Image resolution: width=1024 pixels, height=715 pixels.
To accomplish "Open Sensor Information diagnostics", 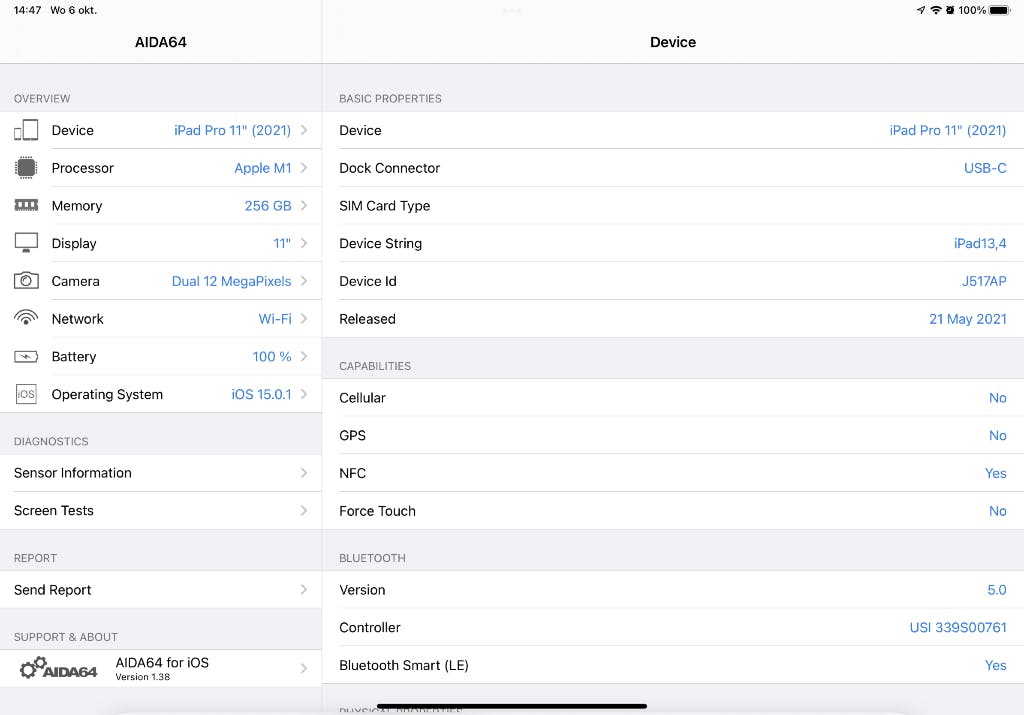I will coord(161,473).
